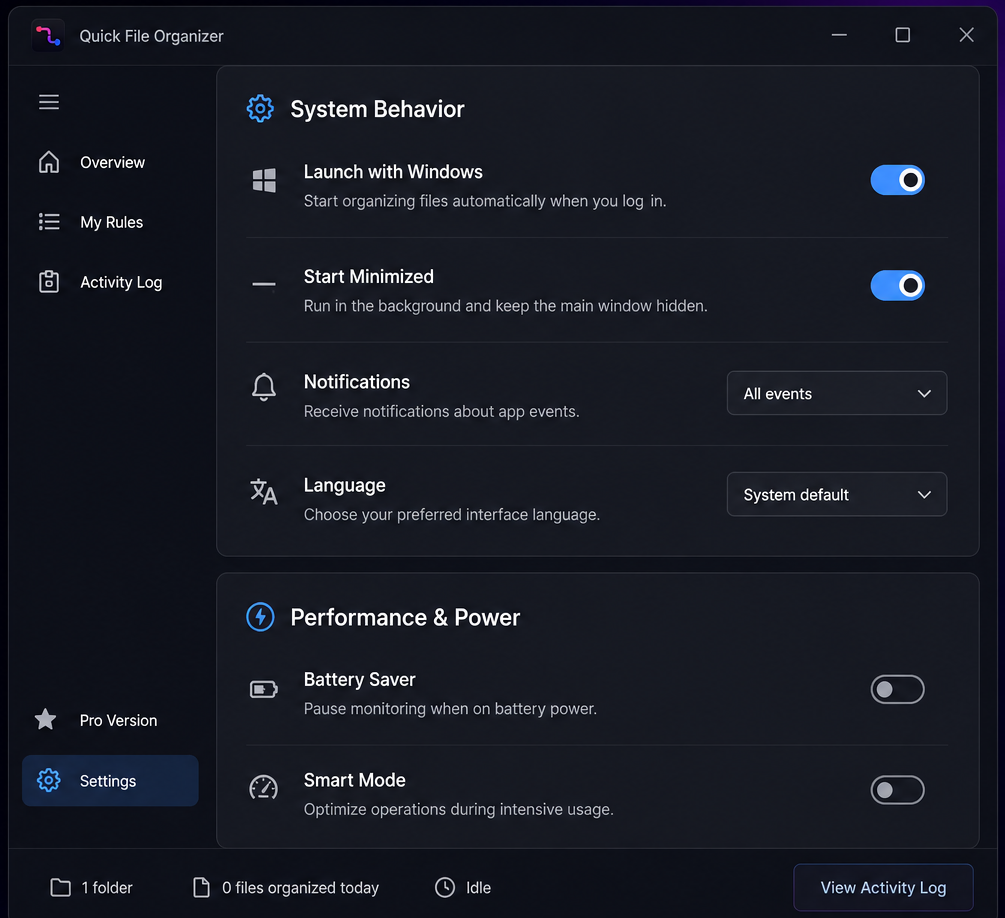Click the My Rules list icon
1005x918 pixels.
[49, 222]
